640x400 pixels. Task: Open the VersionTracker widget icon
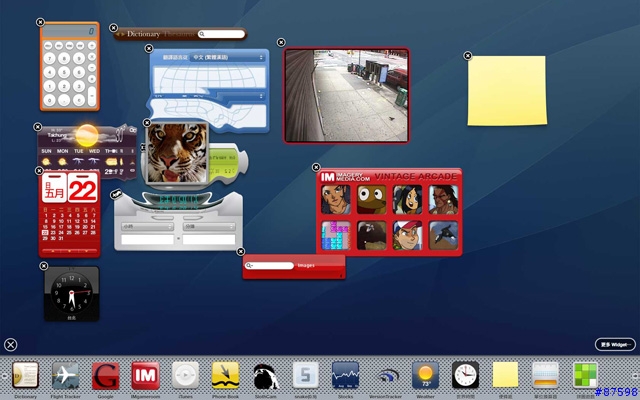coord(386,376)
